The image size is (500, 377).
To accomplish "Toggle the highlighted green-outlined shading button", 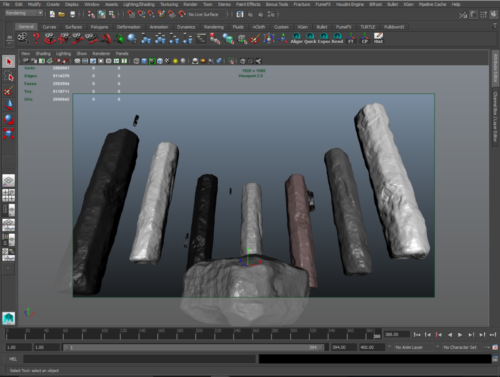I will coord(152,61).
